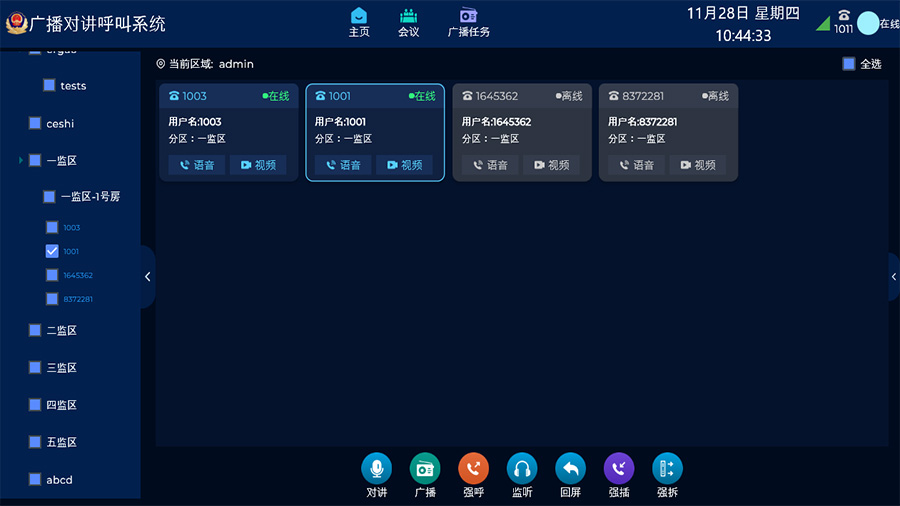900x506 pixels.
Task: Collapse the left sidebar panel arrow
Action: coord(148,277)
